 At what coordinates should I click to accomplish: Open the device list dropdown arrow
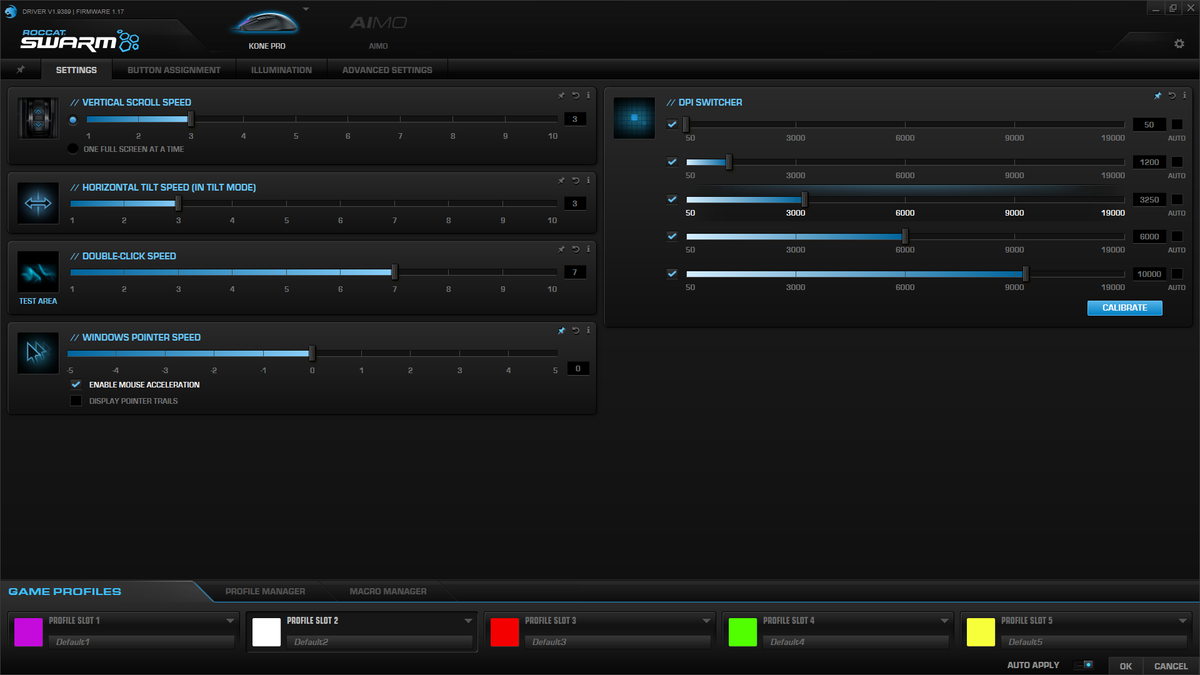tap(306, 8)
